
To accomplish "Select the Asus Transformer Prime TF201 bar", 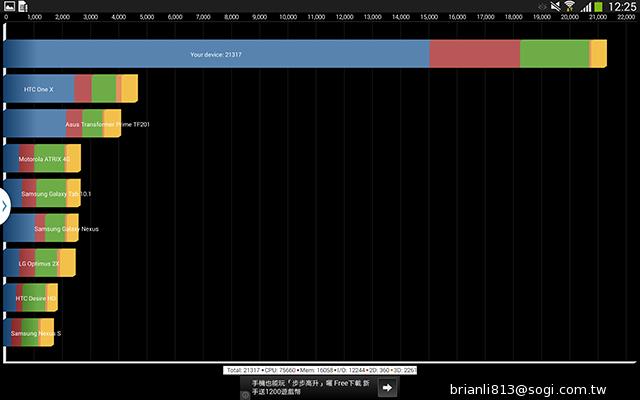I will coord(62,124).
